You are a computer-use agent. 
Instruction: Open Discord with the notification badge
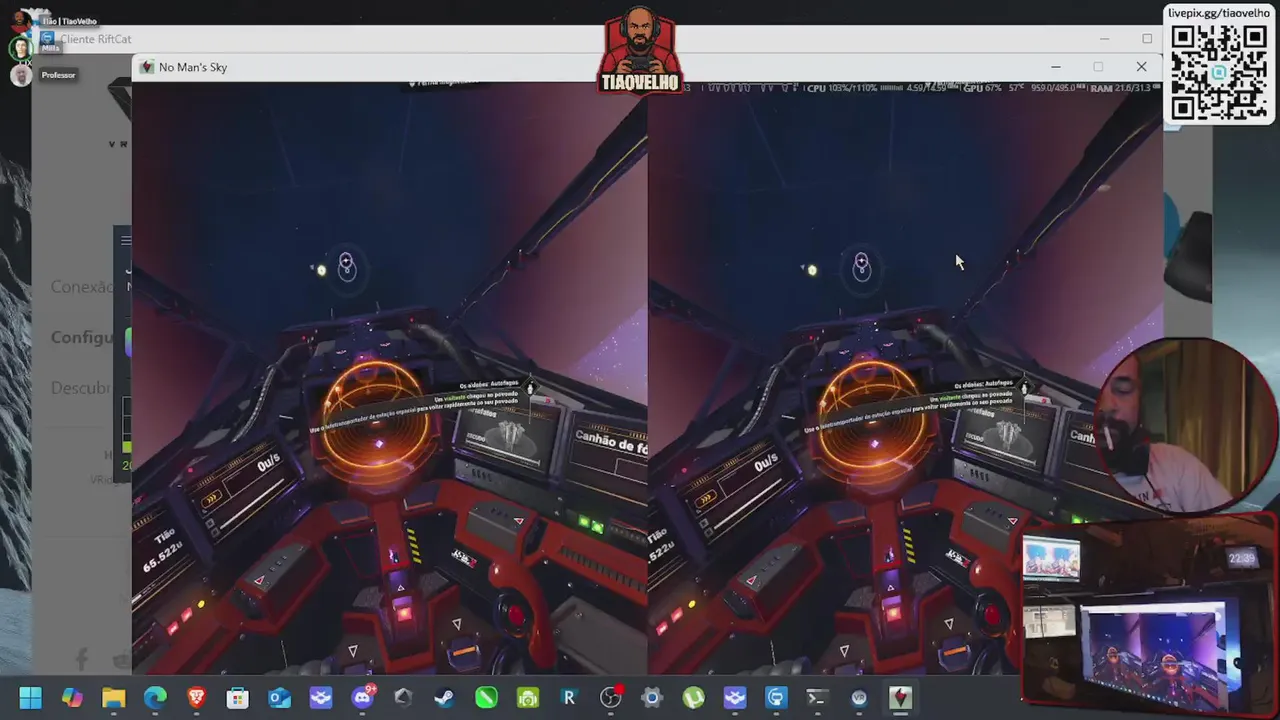tap(362, 698)
